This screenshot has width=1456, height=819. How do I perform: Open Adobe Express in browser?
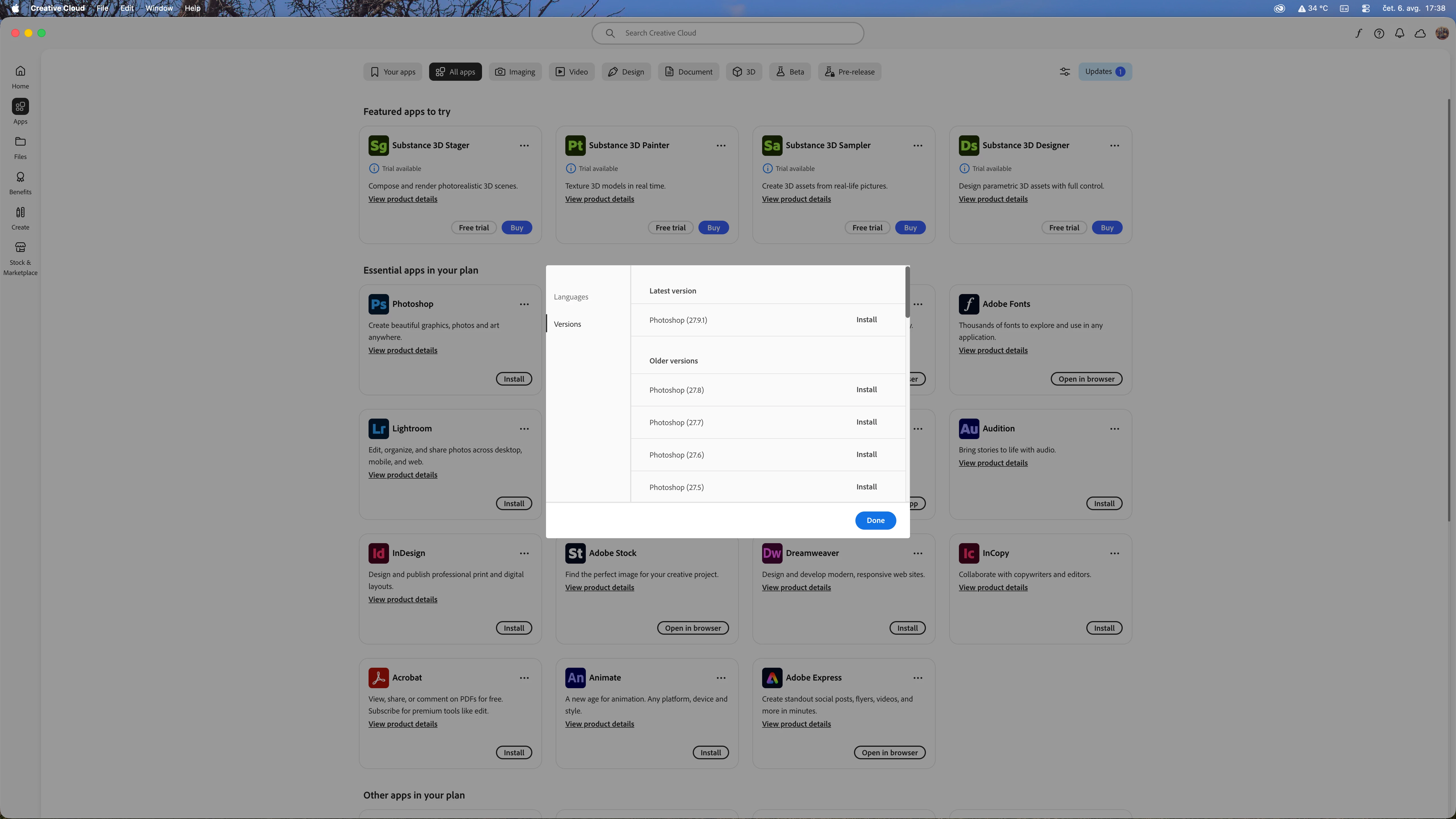(x=890, y=753)
